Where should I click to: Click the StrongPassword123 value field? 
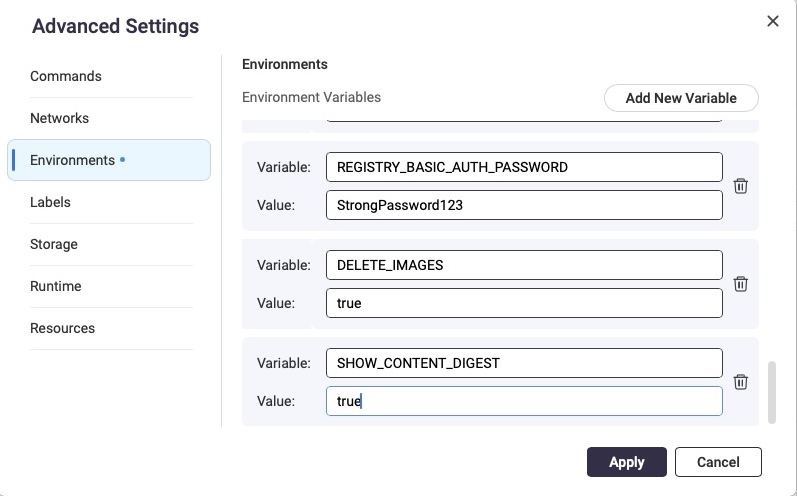click(x=524, y=205)
